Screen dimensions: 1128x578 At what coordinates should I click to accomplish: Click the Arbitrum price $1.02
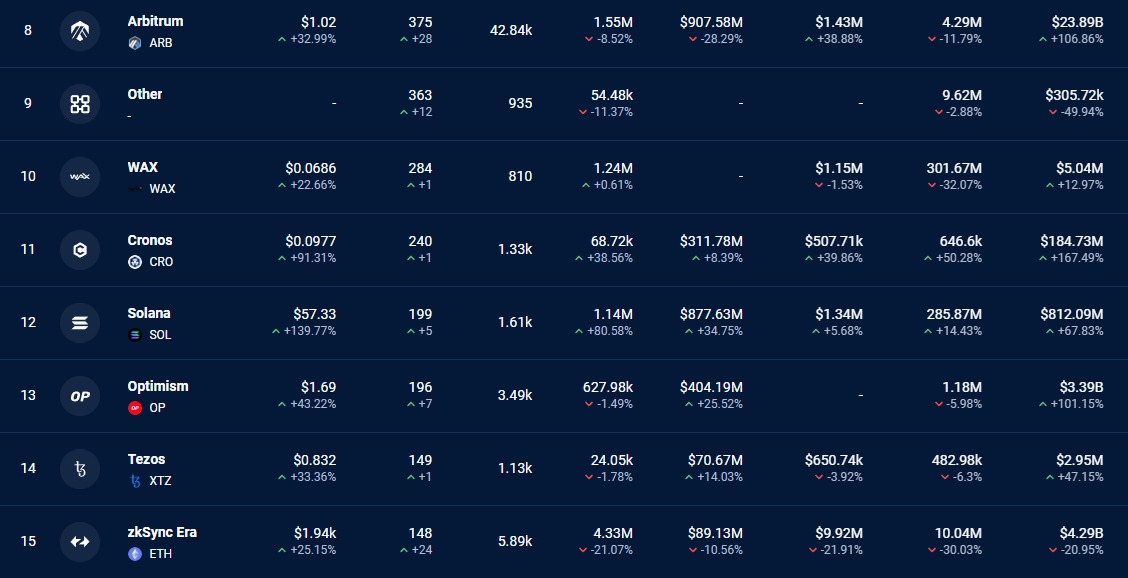coord(319,22)
